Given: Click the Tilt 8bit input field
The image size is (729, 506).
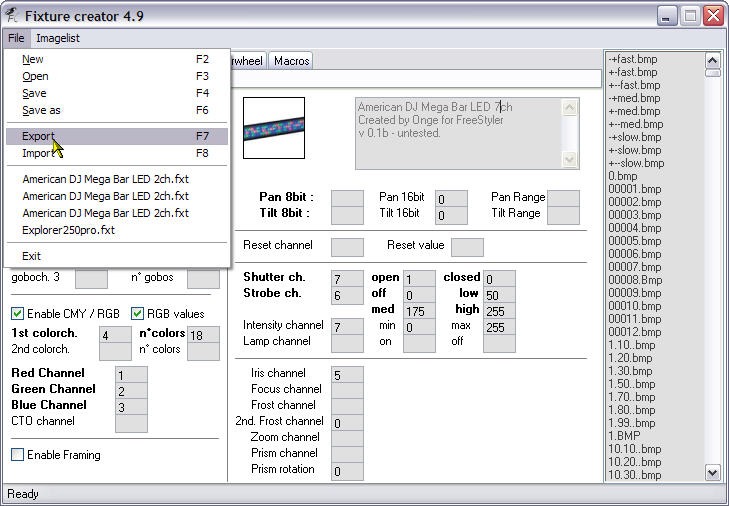Looking at the screenshot, I should 347,215.
